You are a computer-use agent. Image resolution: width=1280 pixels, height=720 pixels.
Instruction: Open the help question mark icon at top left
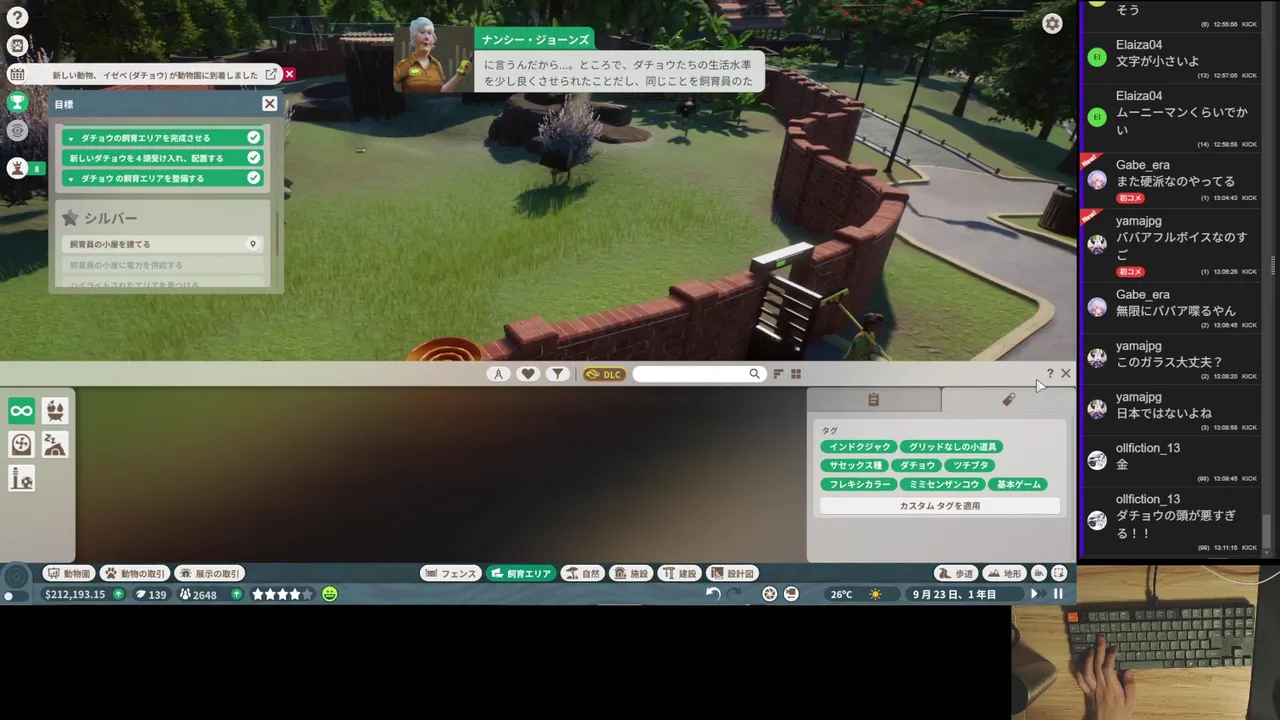click(17, 17)
